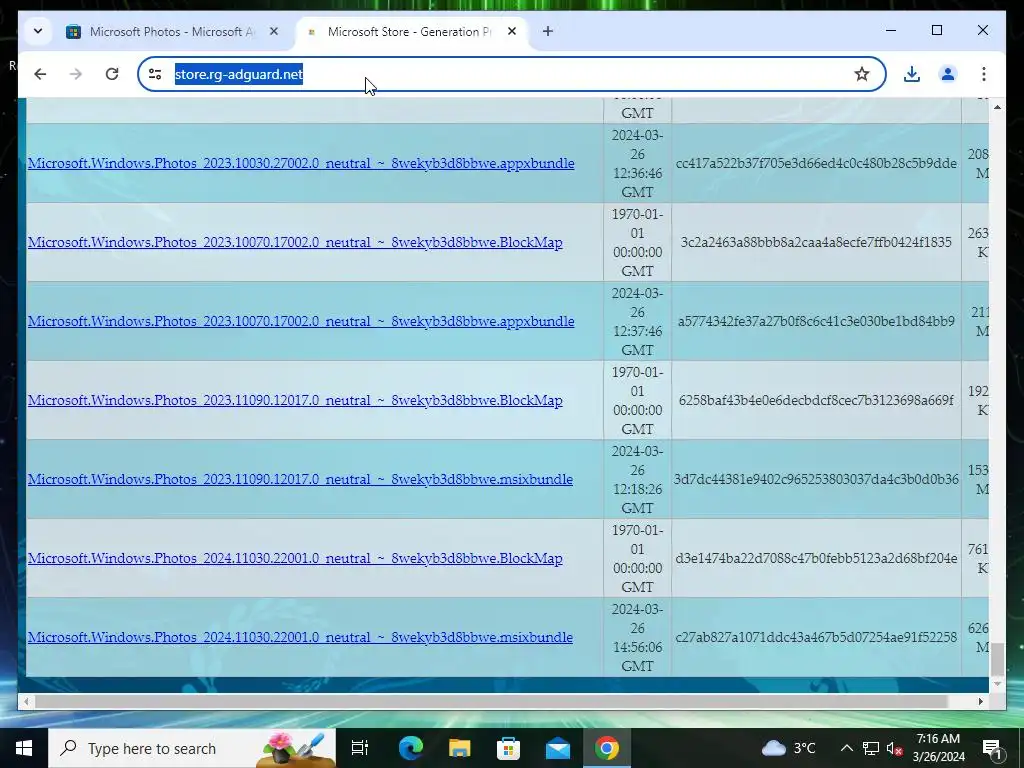Click the store.rg-adguard.net address bar

point(512,74)
